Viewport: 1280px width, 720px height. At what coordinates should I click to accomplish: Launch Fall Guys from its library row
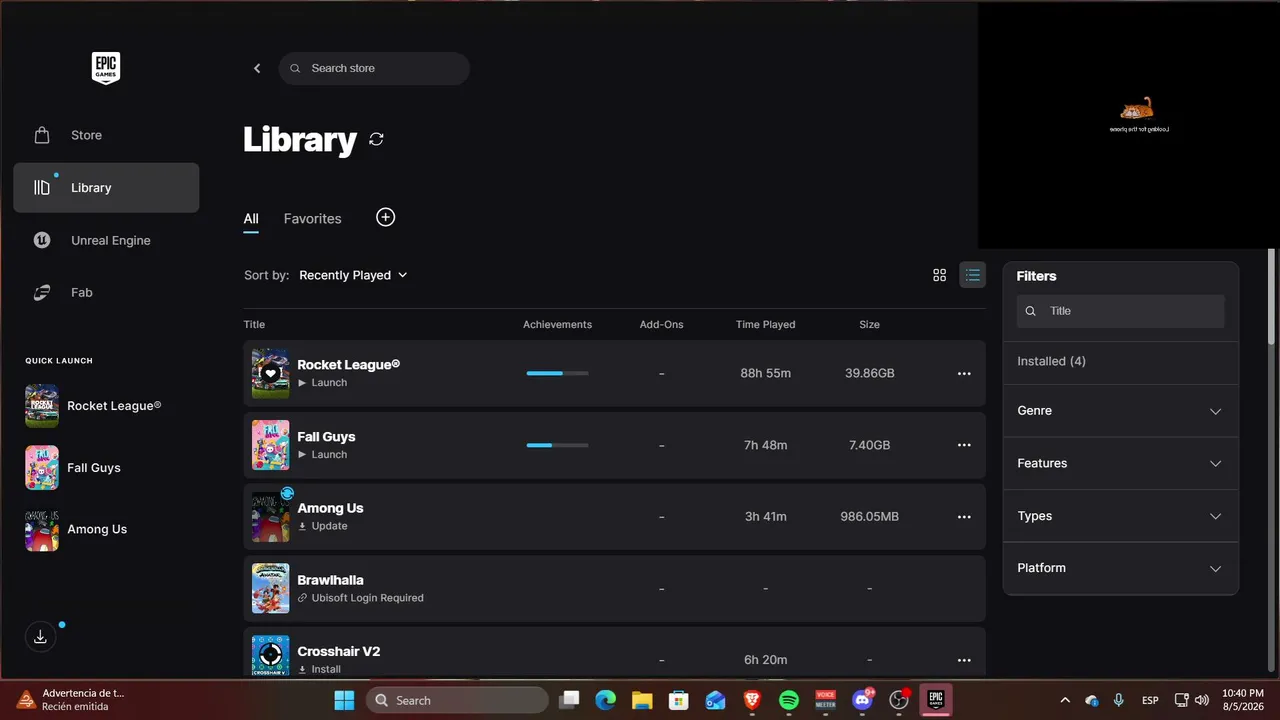point(322,455)
